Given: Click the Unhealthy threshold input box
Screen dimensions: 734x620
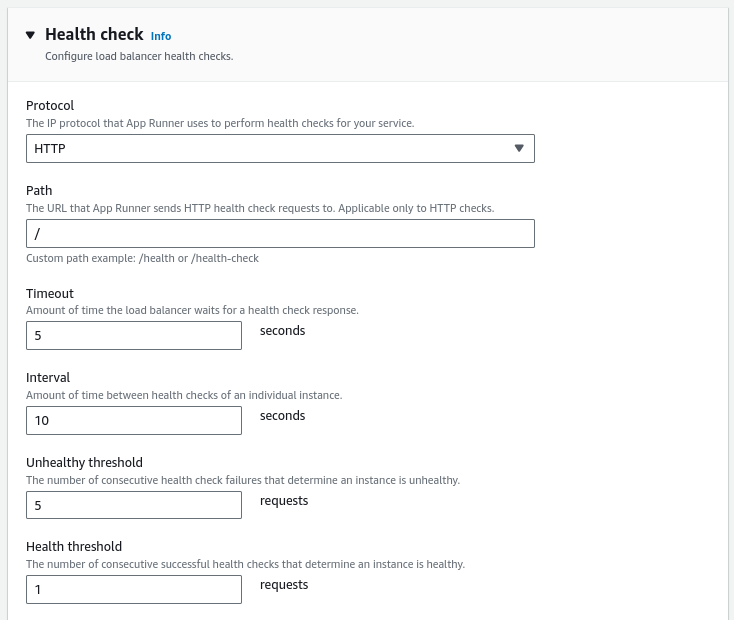Looking at the screenshot, I should pyautogui.click(x=134, y=505).
